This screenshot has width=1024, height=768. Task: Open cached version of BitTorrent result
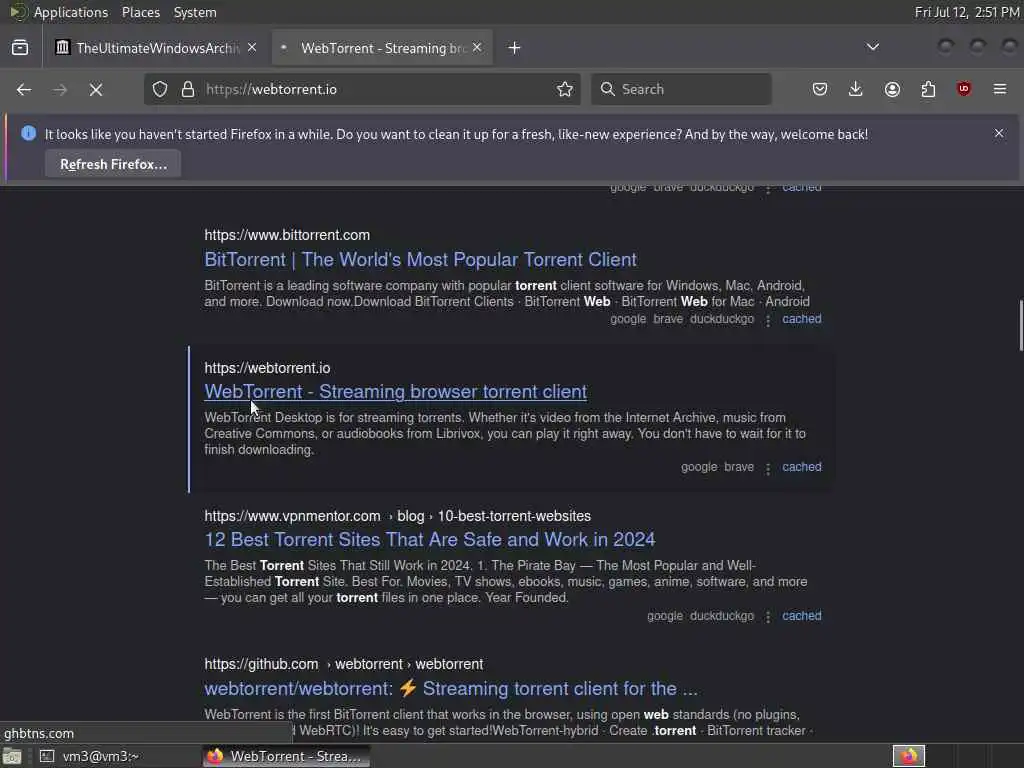pyautogui.click(x=802, y=319)
